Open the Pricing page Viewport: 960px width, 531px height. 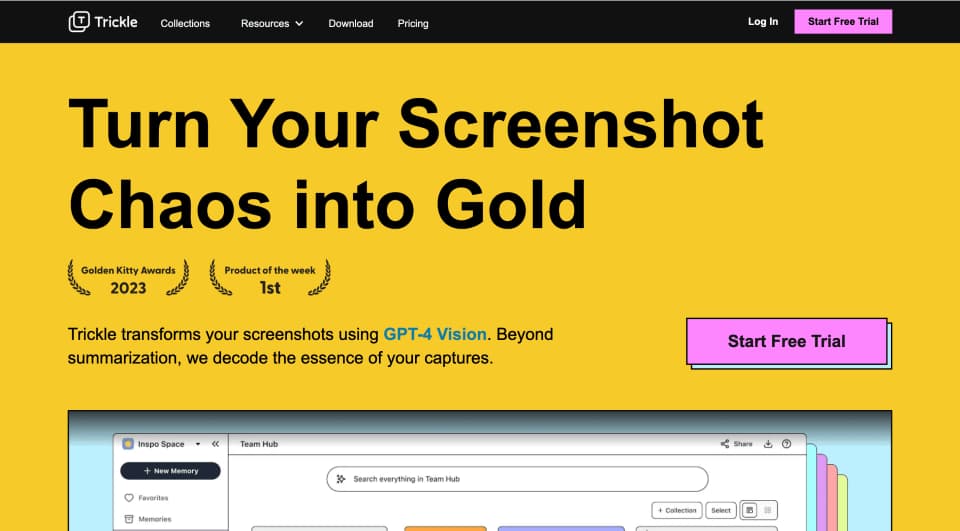tap(413, 23)
